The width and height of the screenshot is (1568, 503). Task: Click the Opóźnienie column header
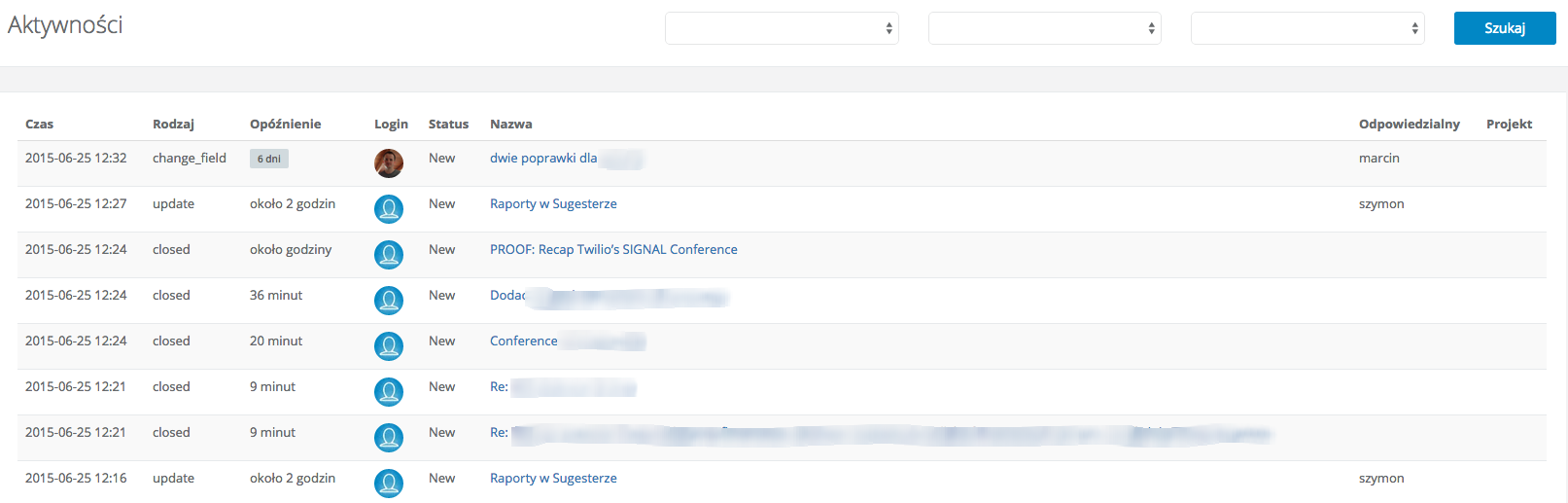[285, 125]
